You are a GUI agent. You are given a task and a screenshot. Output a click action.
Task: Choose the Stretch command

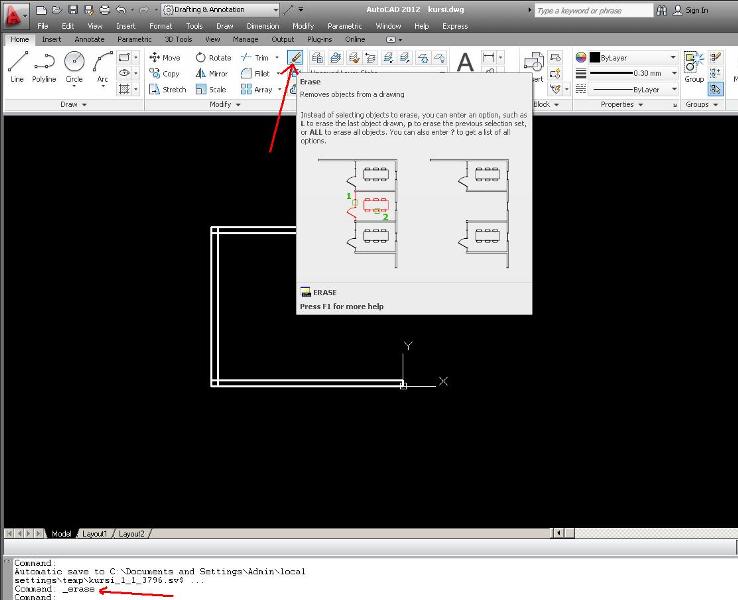click(x=168, y=89)
